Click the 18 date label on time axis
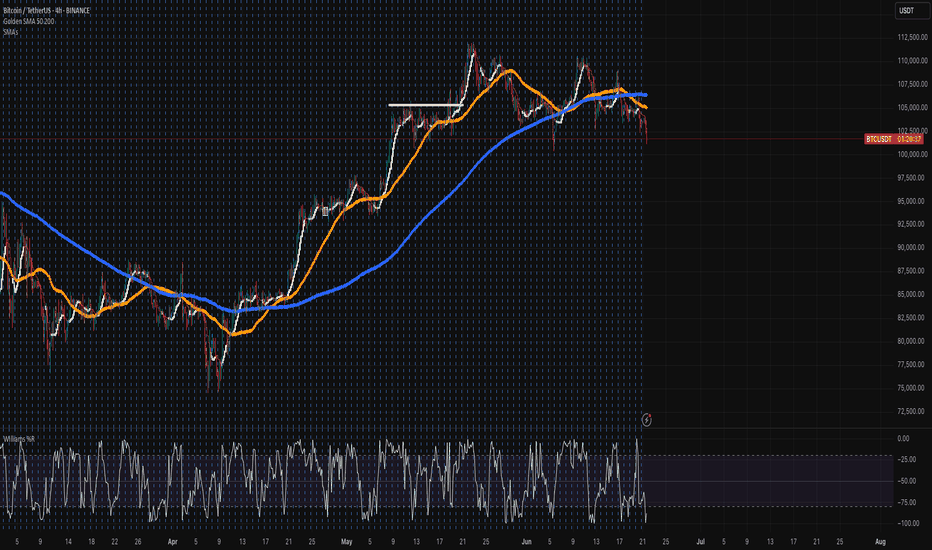The image size is (932, 550). (x=92, y=542)
